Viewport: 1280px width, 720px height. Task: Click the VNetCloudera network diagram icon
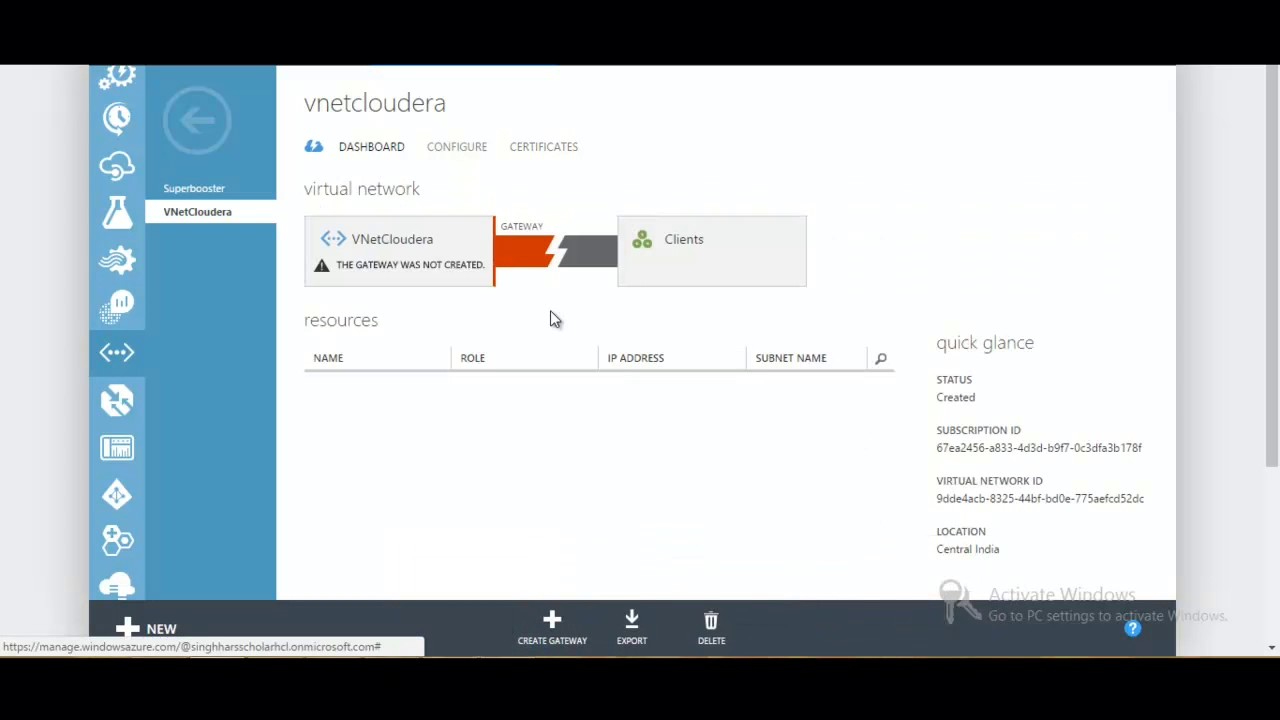pos(333,239)
